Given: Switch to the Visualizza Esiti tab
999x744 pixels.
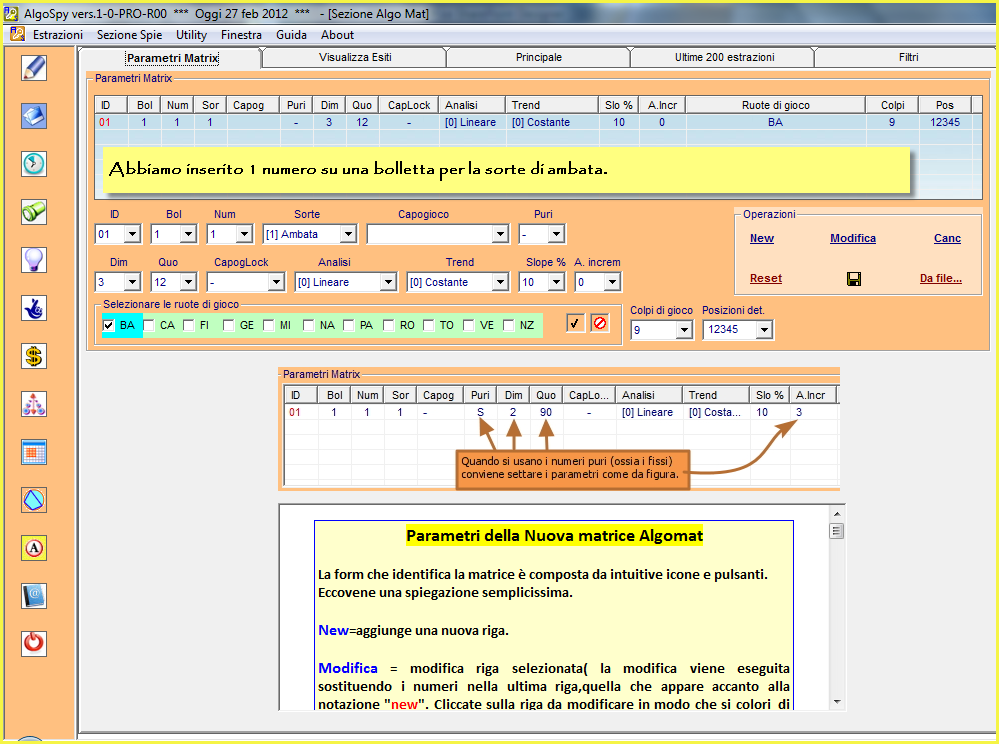Looking at the screenshot, I should coord(355,57).
